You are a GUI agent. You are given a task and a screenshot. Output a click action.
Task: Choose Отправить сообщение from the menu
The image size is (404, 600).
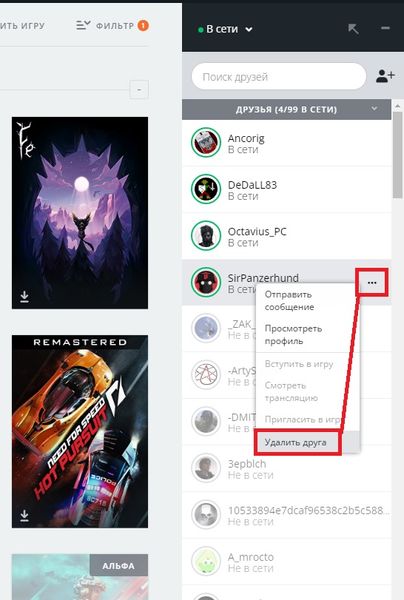point(289,301)
